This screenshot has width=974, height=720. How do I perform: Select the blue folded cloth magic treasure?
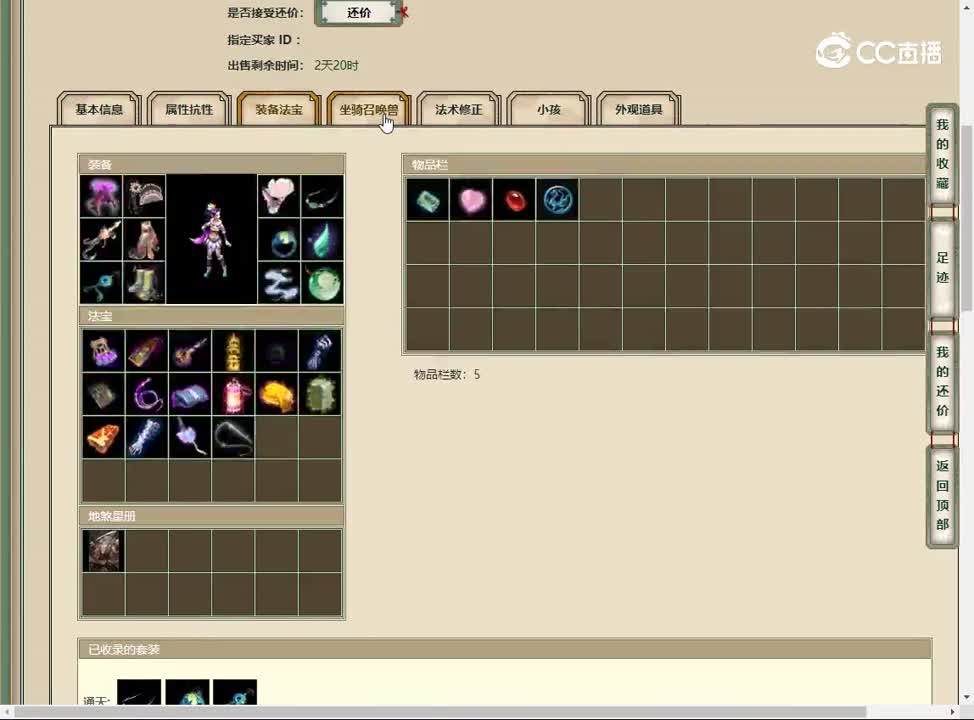189,394
